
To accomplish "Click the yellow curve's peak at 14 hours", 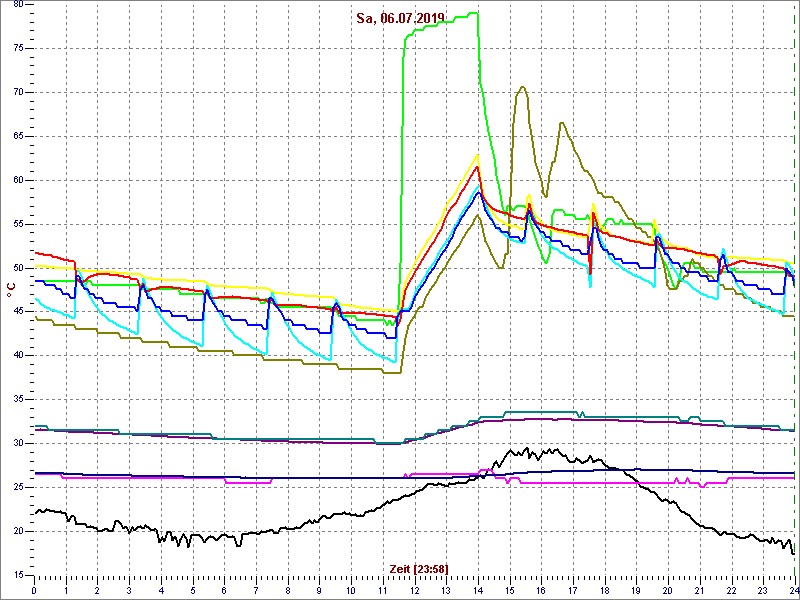I will (478, 156).
